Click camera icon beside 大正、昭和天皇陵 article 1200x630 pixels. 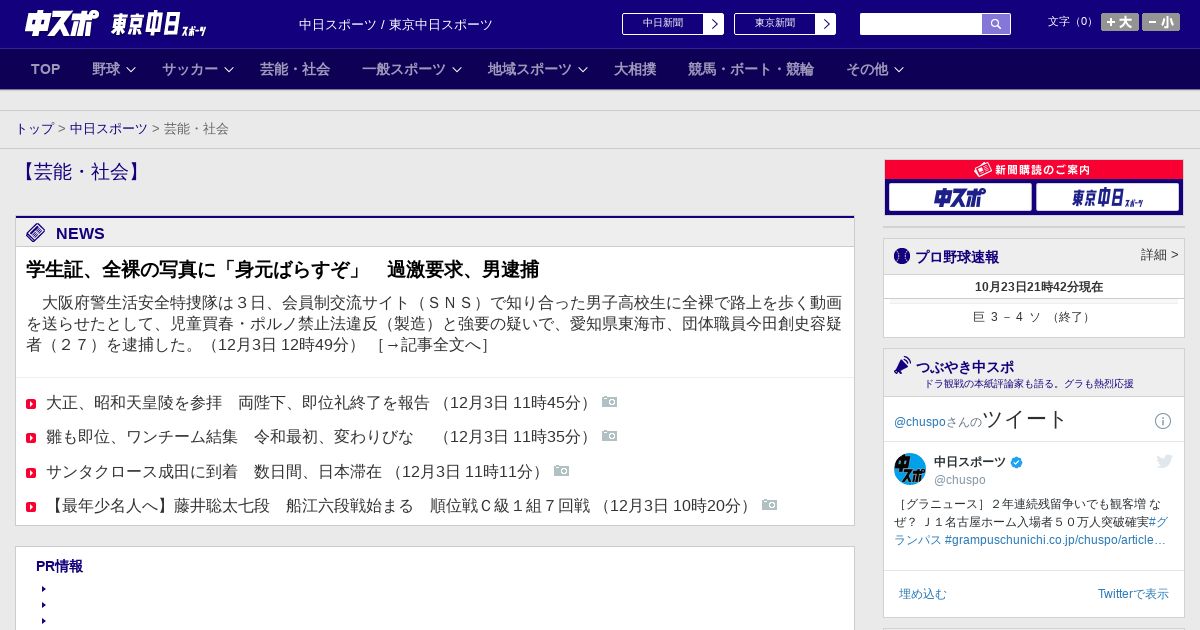point(609,402)
